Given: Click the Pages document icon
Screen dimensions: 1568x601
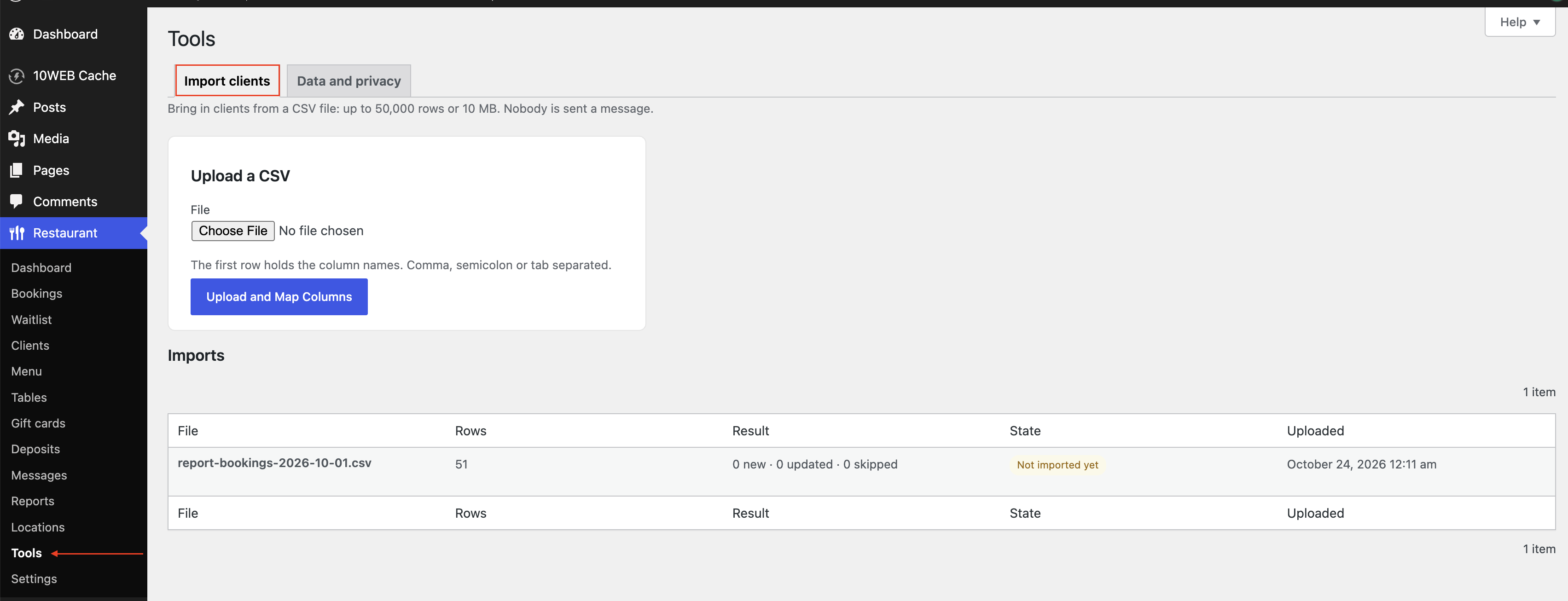Looking at the screenshot, I should 17,170.
